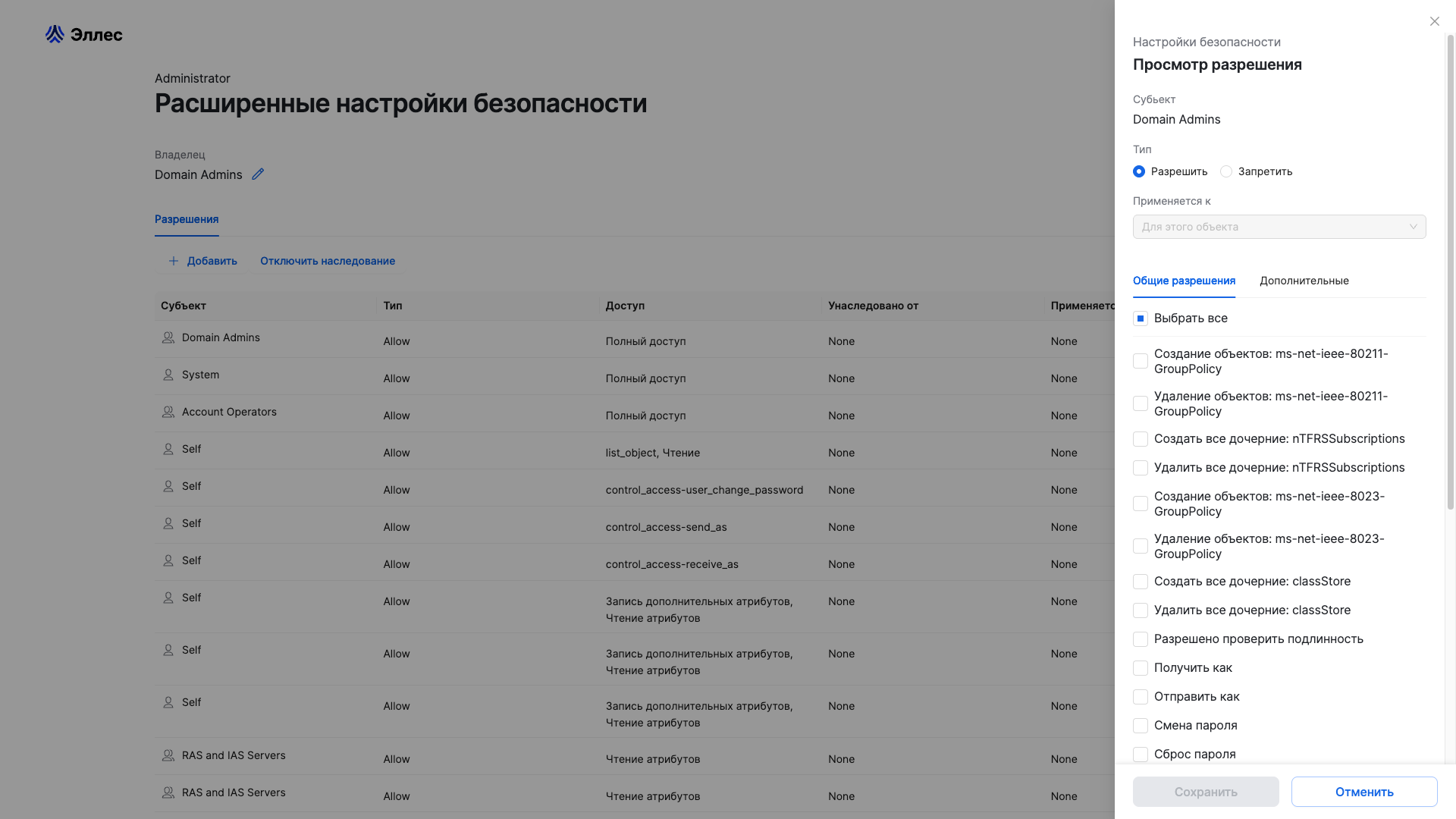The width and height of the screenshot is (1456, 819).
Task: Click the pencil icon to edit Владелец
Action: [257, 174]
